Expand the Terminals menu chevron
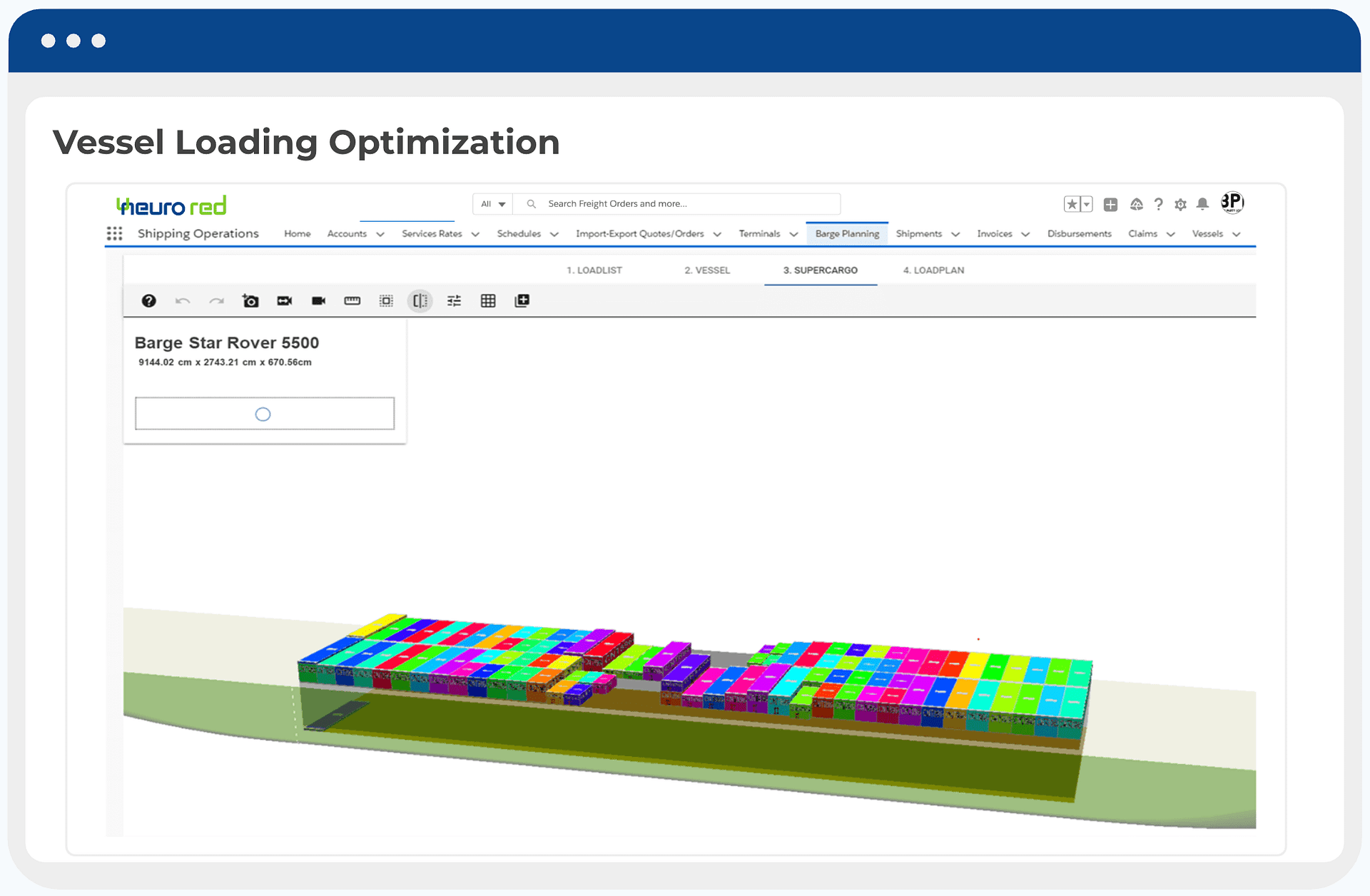The image size is (1370, 896). [793, 234]
